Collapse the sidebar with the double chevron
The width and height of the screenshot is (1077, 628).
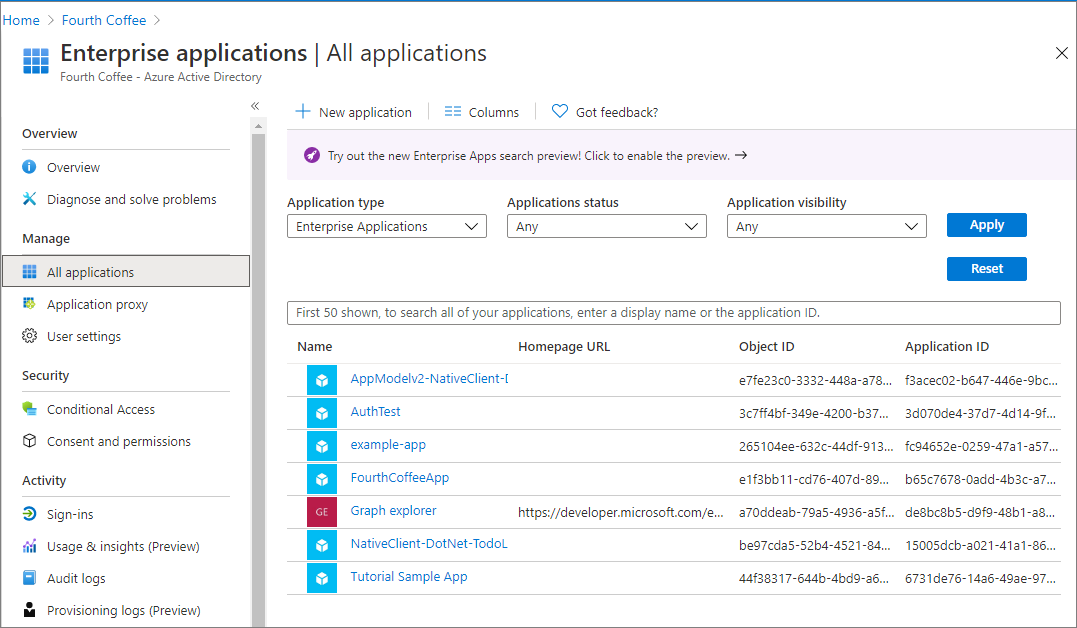(255, 104)
